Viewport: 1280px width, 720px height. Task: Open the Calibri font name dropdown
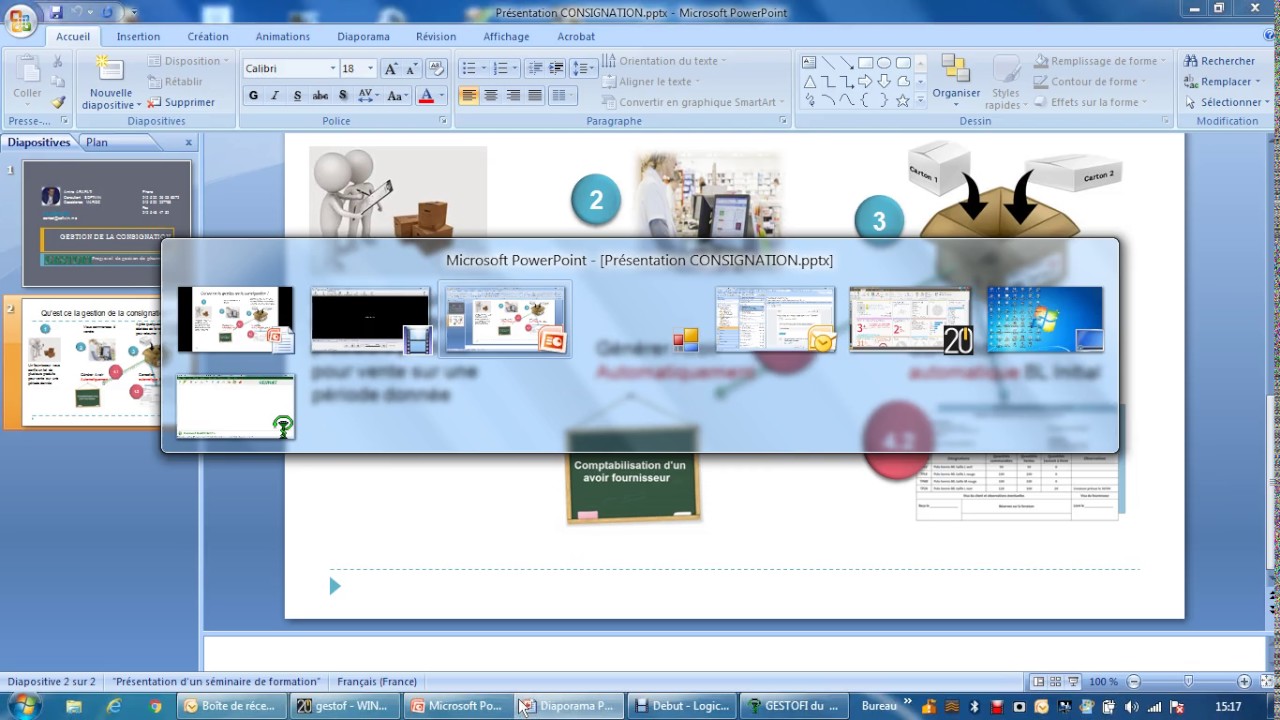pos(333,68)
